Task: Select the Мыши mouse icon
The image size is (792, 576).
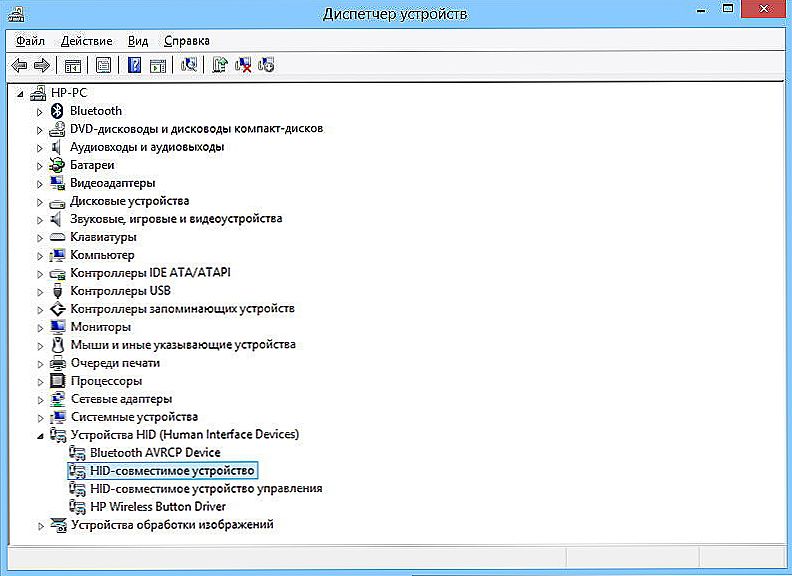Action: point(58,345)
